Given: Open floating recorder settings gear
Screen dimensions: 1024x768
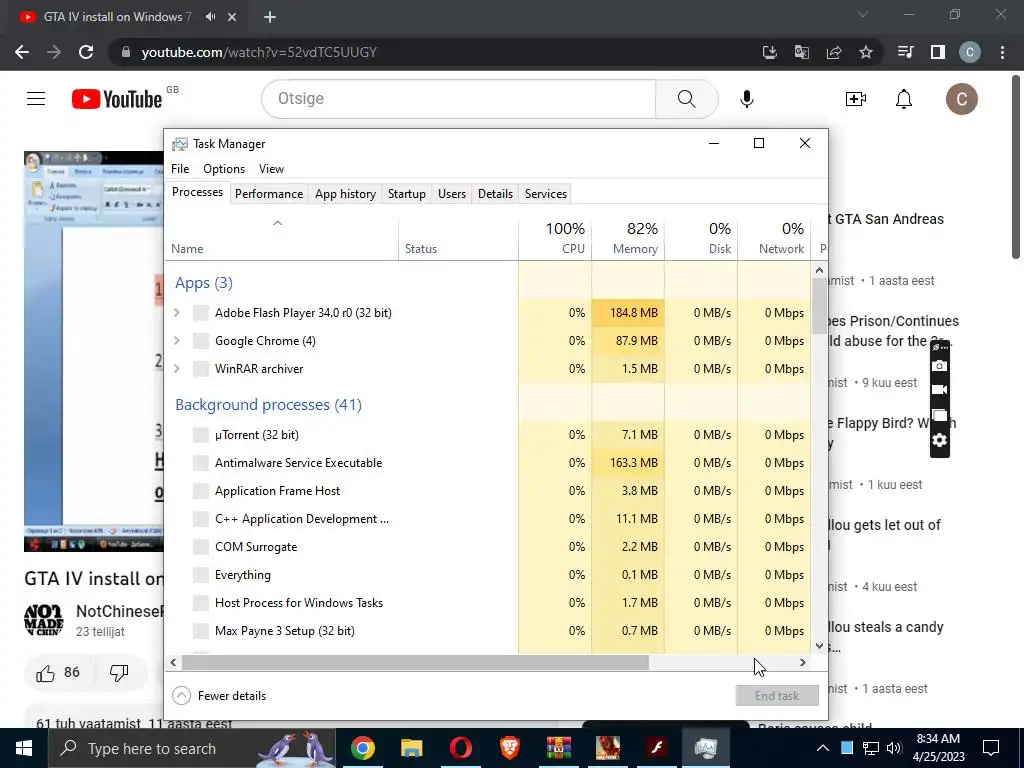Looking at the screenshot, I should click(939, 440).
